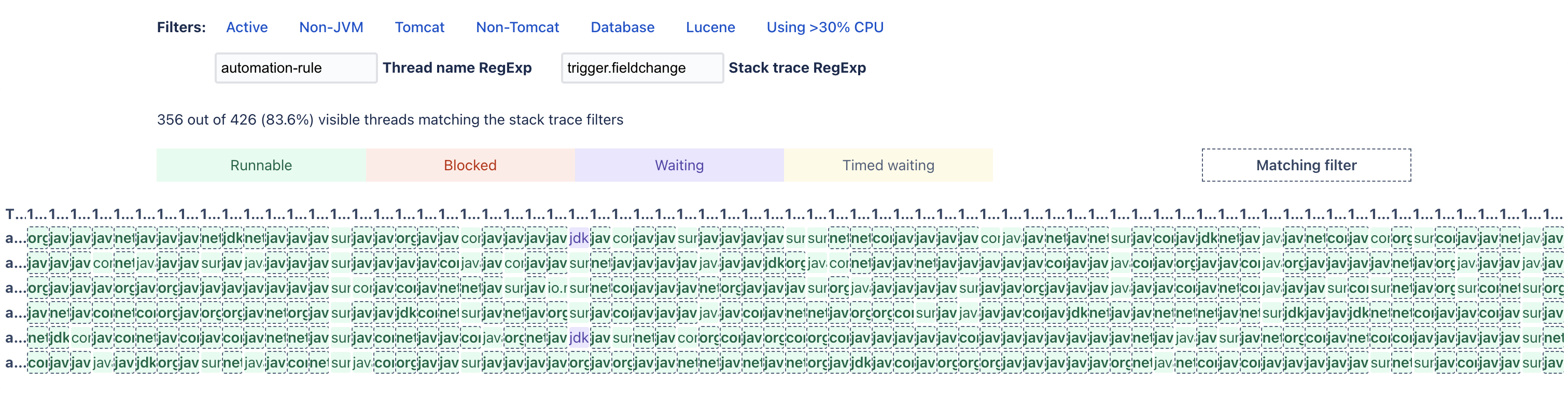Open the purple jdk cell in first thread row
This screenshot has width=1568, height=408.
click(x=578, y=238)
